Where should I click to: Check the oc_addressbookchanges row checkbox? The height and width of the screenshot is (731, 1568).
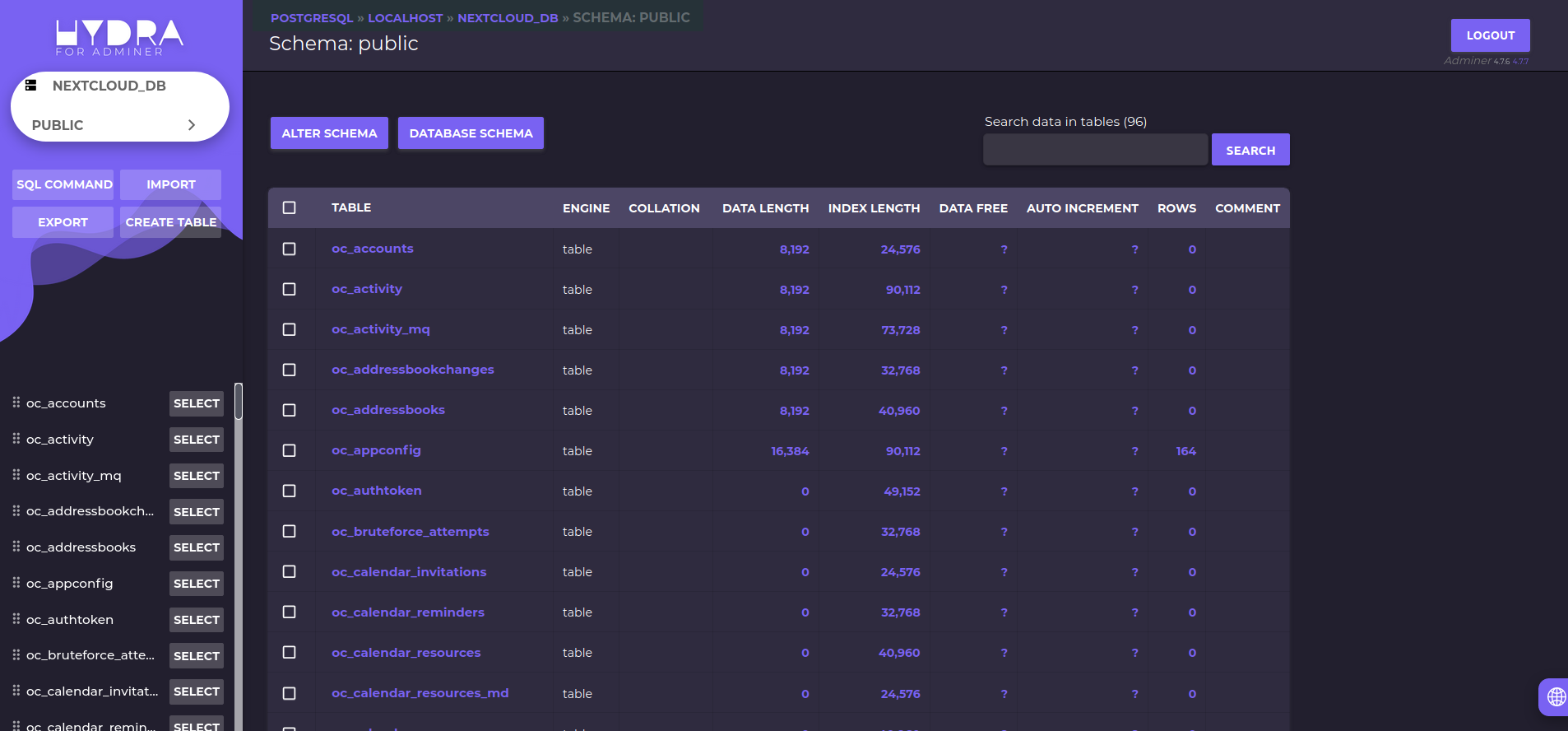coord(289,370)
